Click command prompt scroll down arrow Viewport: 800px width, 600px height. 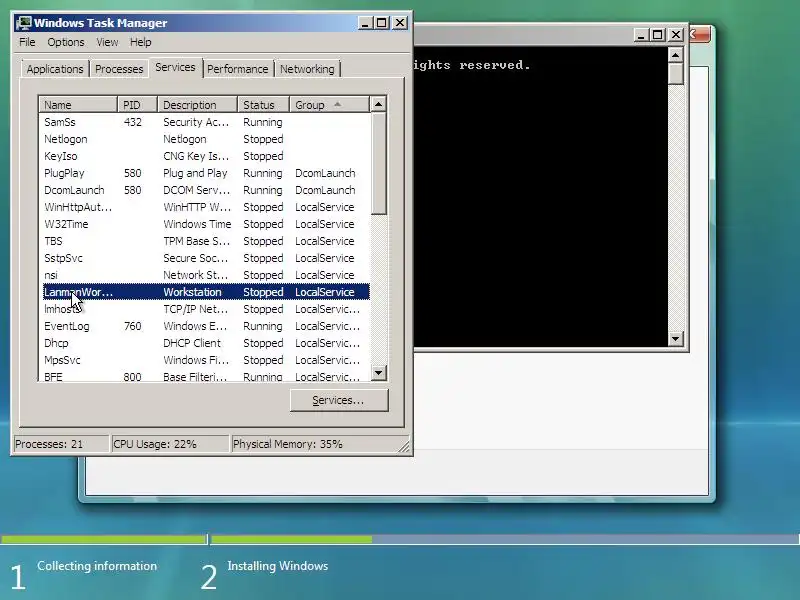click(676, 338)
